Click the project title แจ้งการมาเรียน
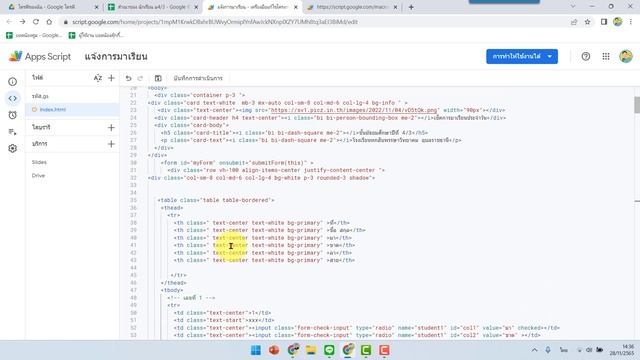 click(x=116, y=56)
